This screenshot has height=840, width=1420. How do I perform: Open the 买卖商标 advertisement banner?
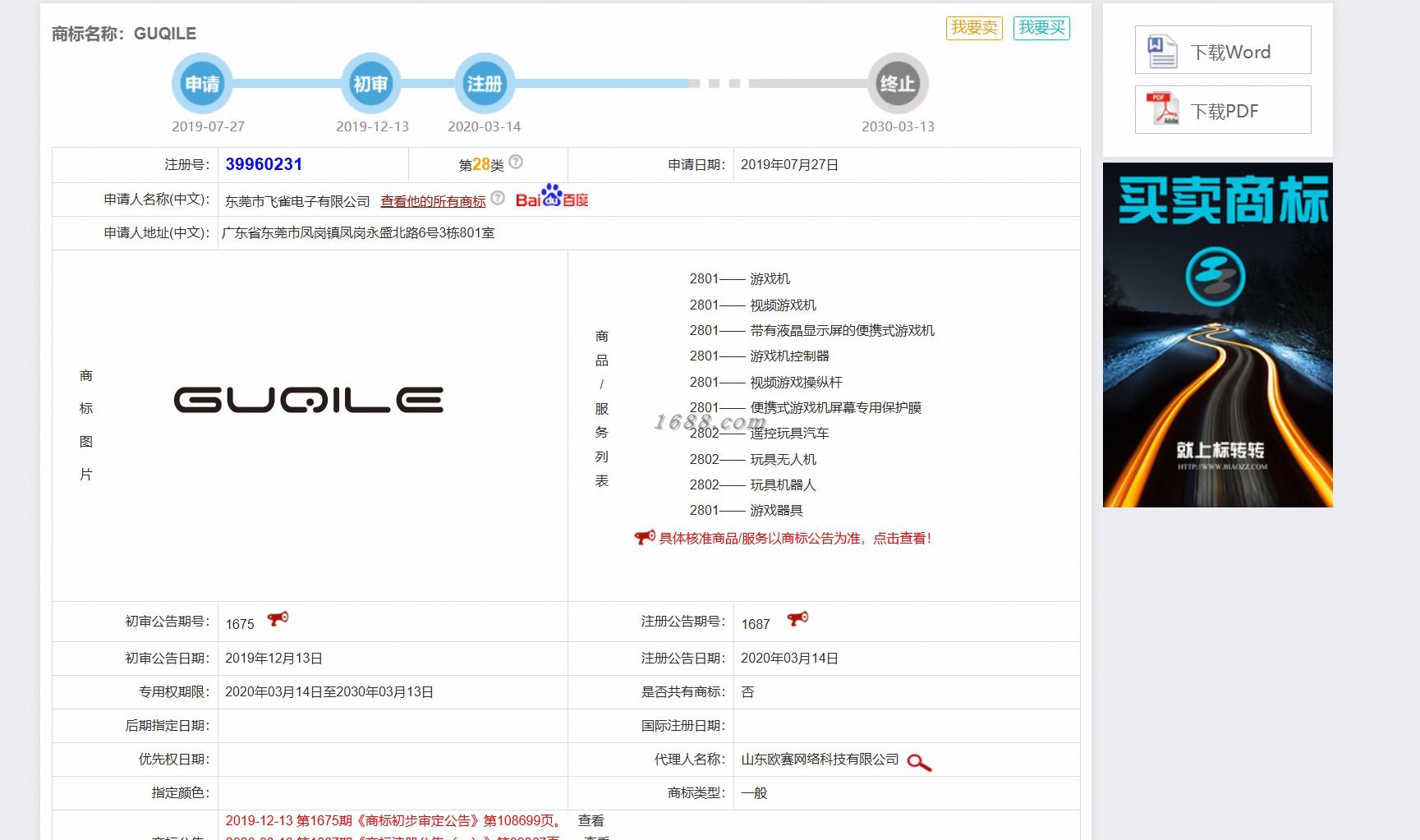click(1217, 335)
